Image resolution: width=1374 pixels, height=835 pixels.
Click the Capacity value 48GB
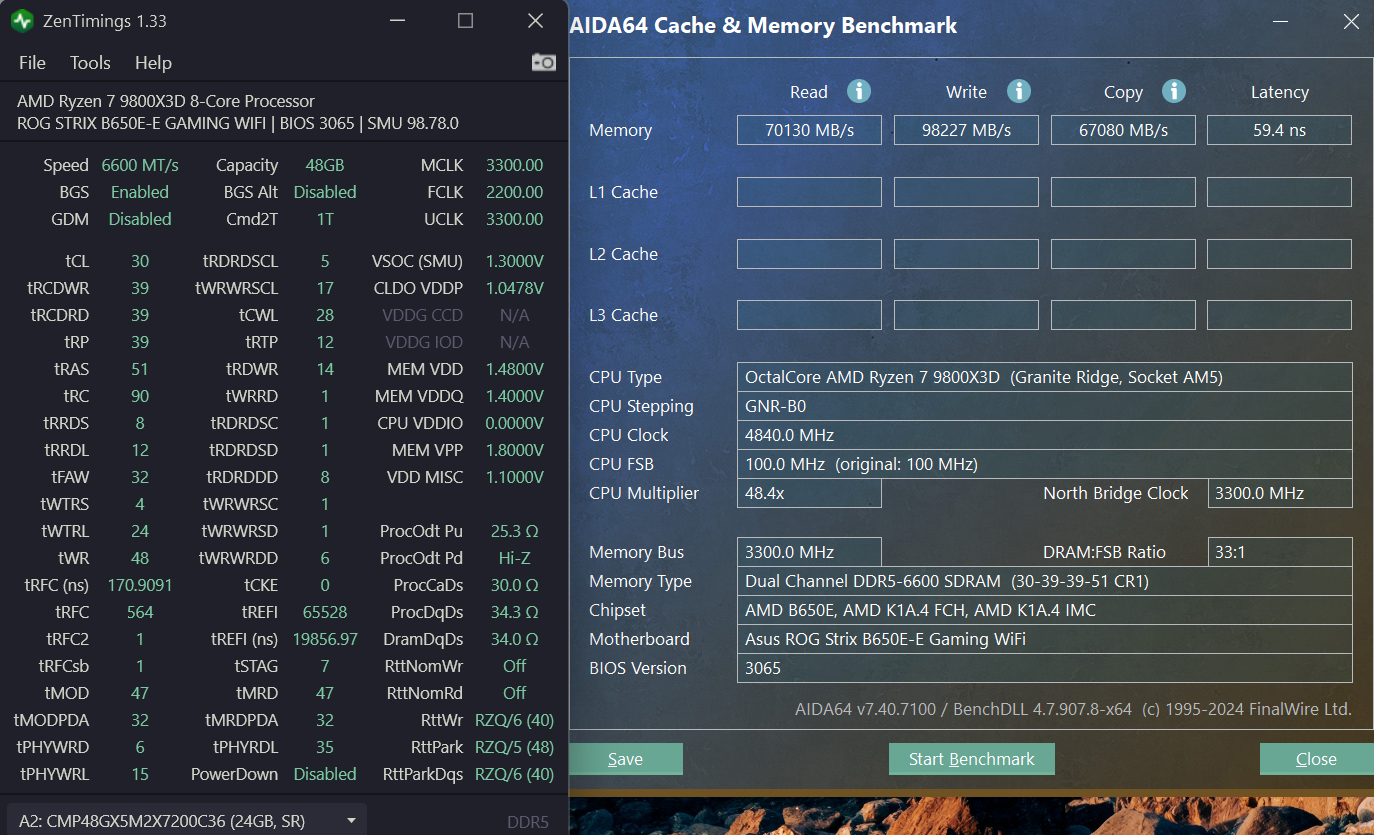[325, 165]
